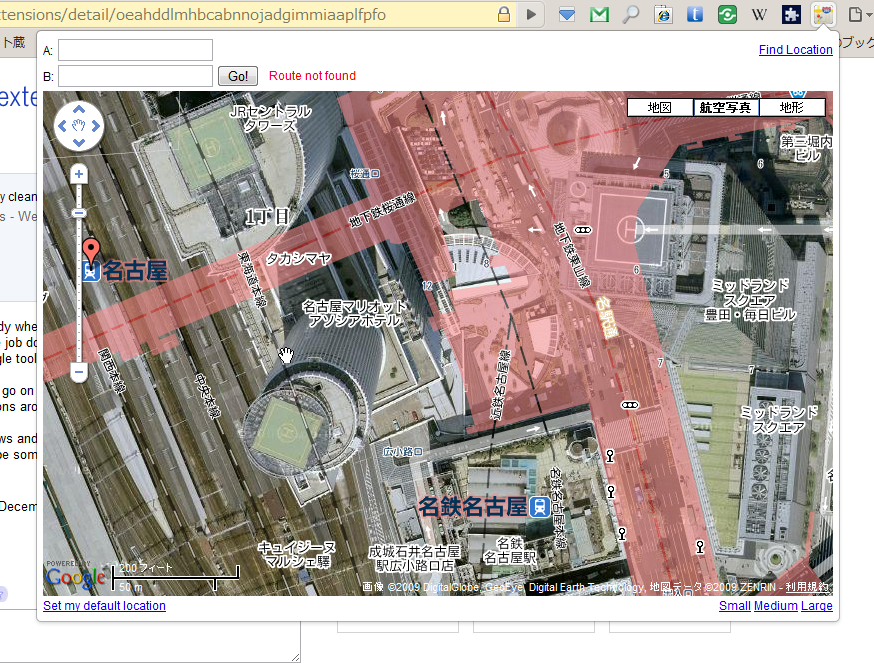Viewport: 874px width, 664px height.
Task: Click the Wikipedia W extension icon
Action: pyautogui.click(x=759, y=14)
